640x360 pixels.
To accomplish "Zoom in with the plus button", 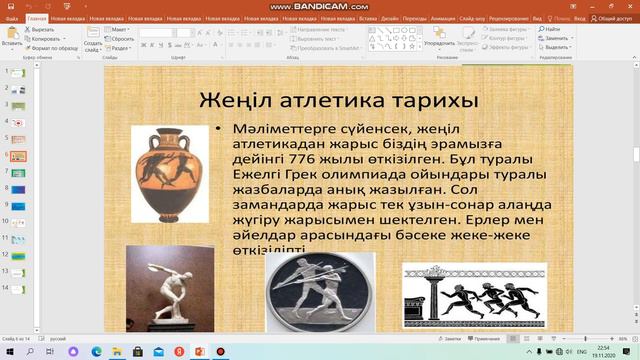I will pyautogui.click(x=612, y=339).
